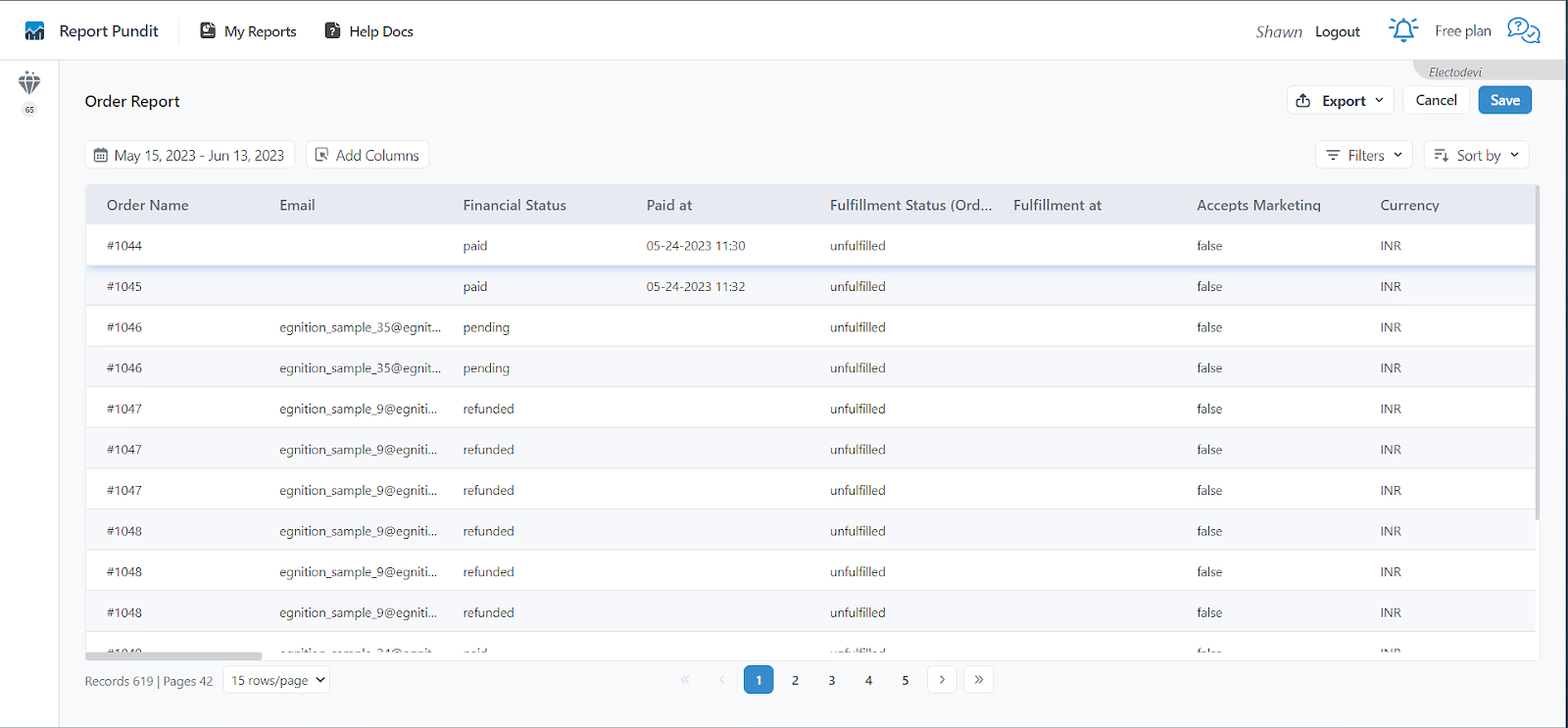Click the Shawn username text
The height and width of the screenshot is (728, 1568).
(x=1279, y=31)
